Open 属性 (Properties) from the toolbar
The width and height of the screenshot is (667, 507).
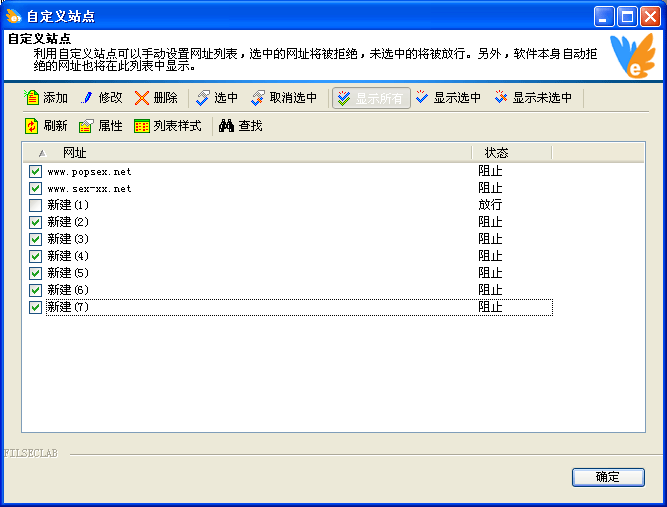pos(100,126)
